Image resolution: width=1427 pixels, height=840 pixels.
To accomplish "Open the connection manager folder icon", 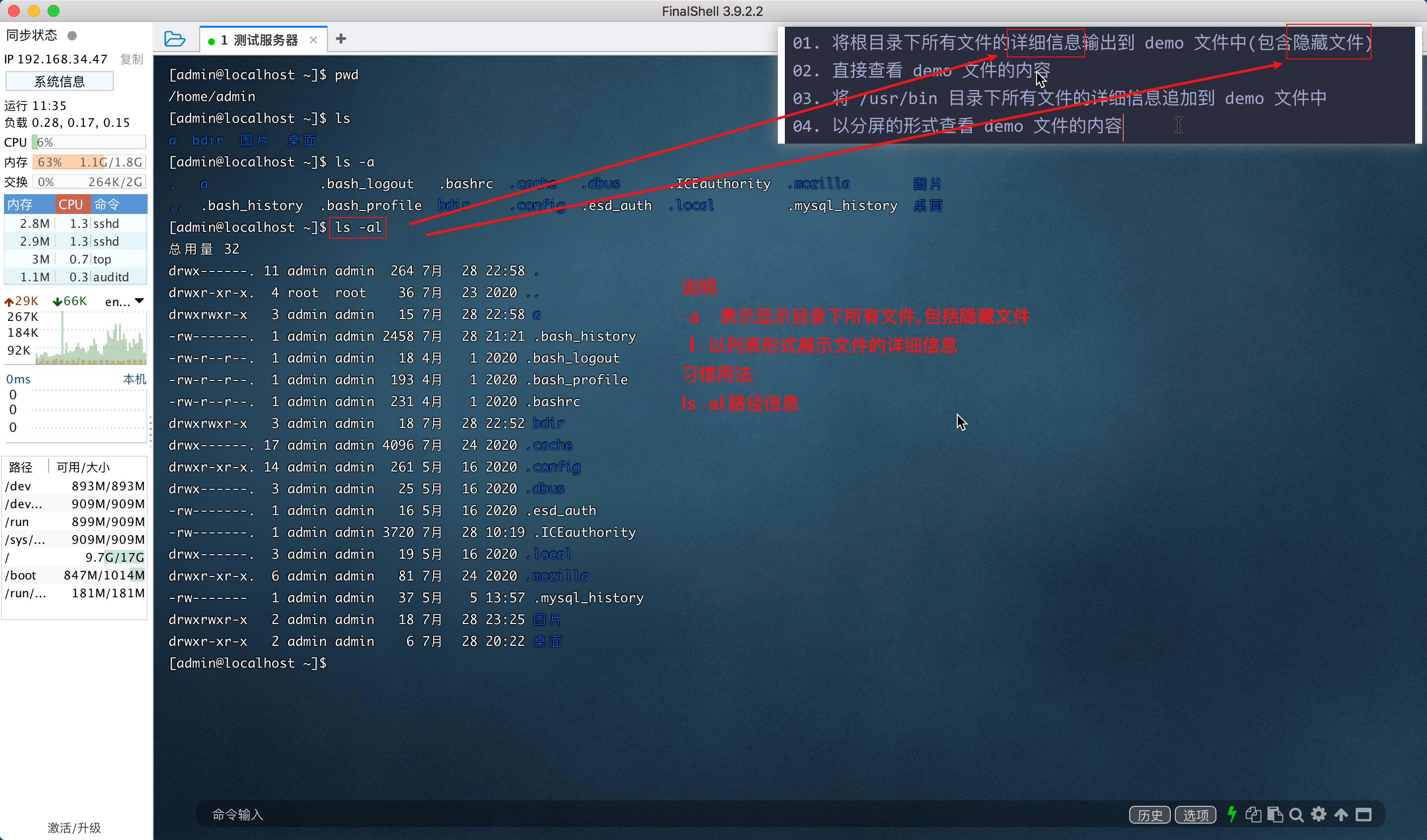I will [x=174, y=39].
